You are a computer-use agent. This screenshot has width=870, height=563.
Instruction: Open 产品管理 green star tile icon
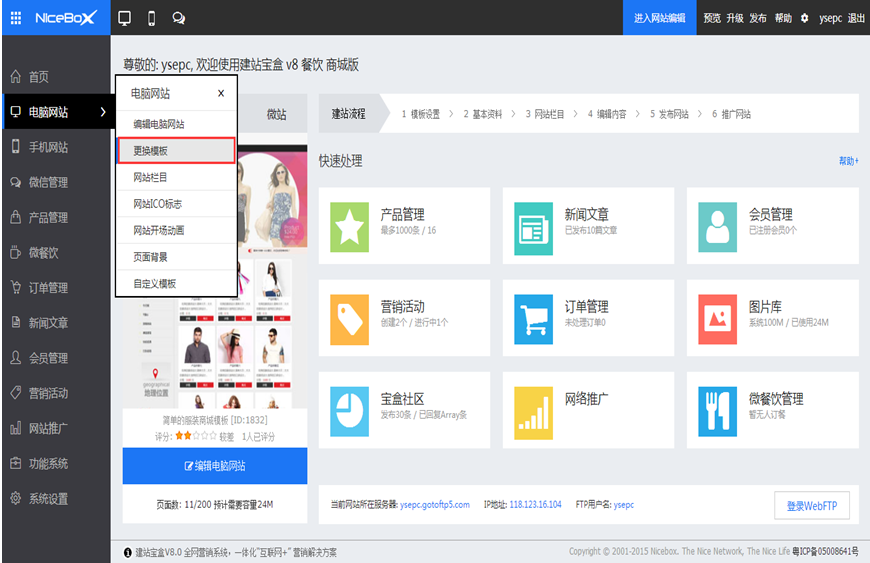point(350,227)
